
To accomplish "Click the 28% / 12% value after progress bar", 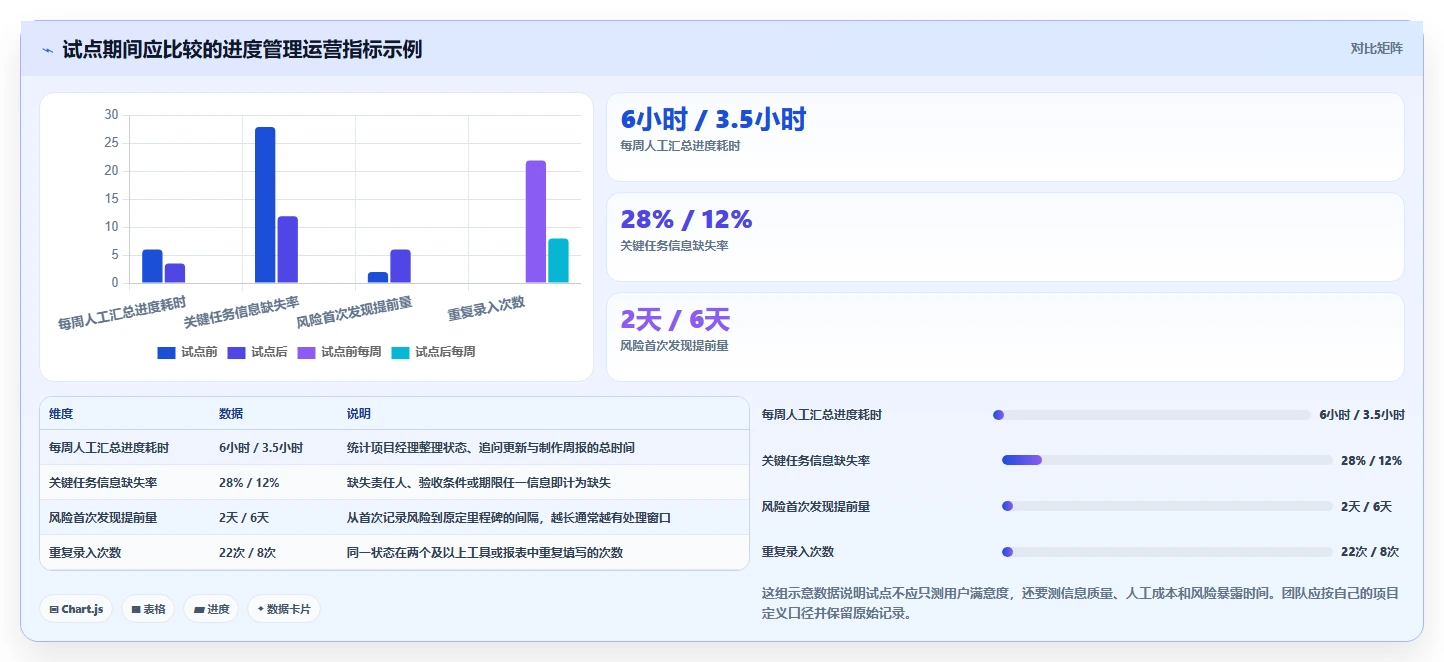I will coord(1371,461).
